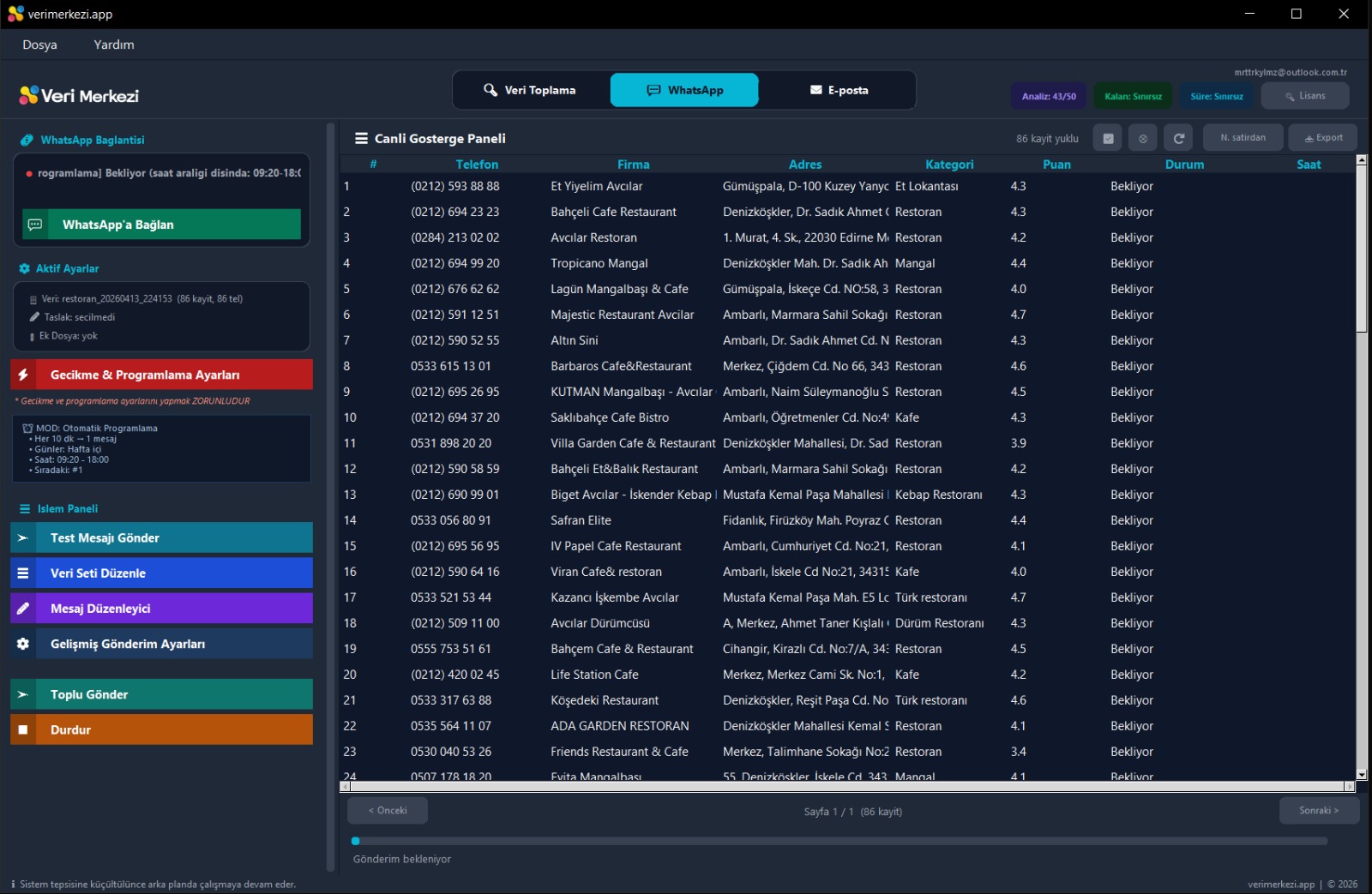Viewport: 1372px width, 894px height.
Task: Switch to the Veri Toplama tab
Action: click(530, 90)
